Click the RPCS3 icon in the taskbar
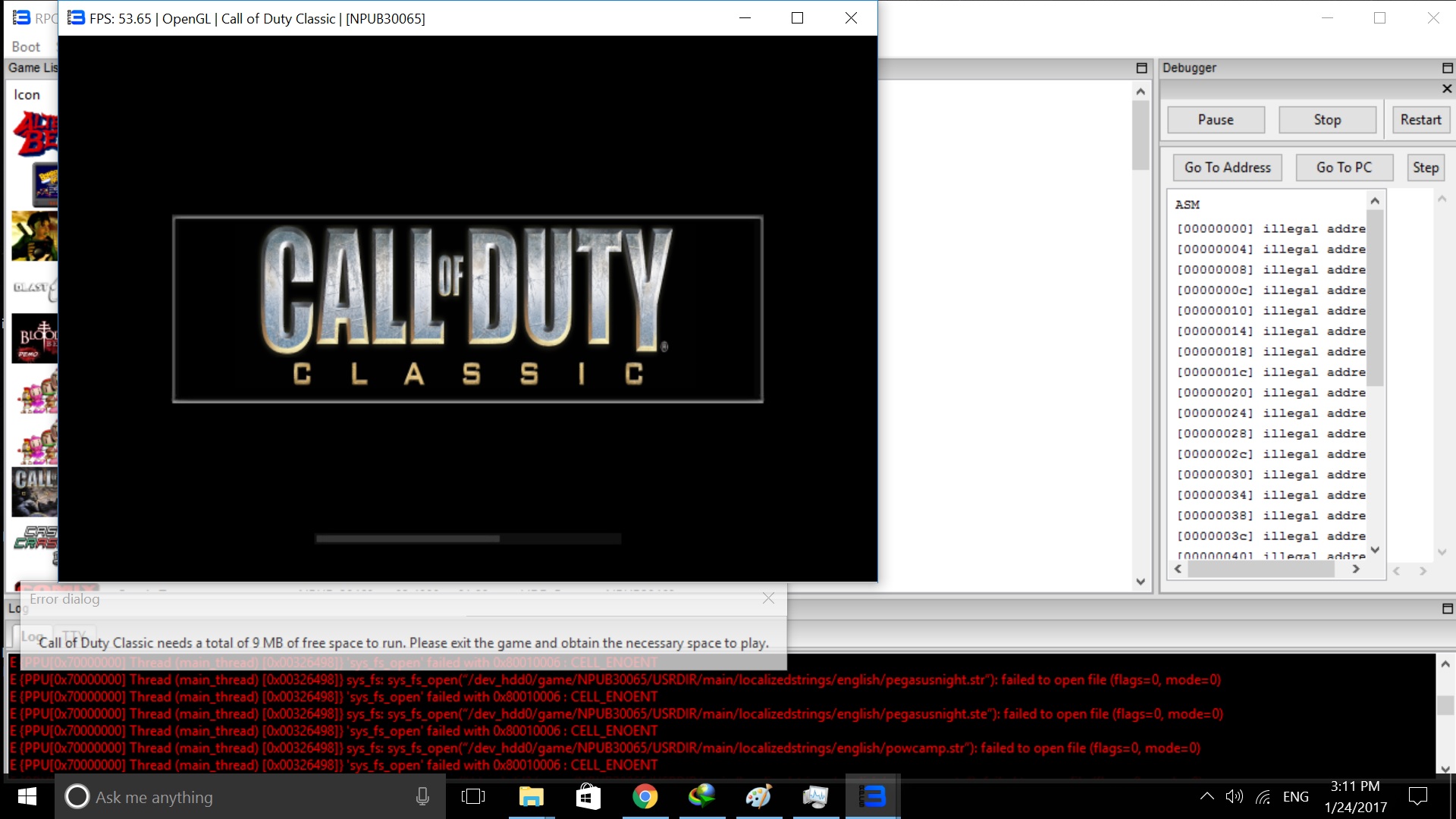1456x819 pixels. click(x=871, y=797)
